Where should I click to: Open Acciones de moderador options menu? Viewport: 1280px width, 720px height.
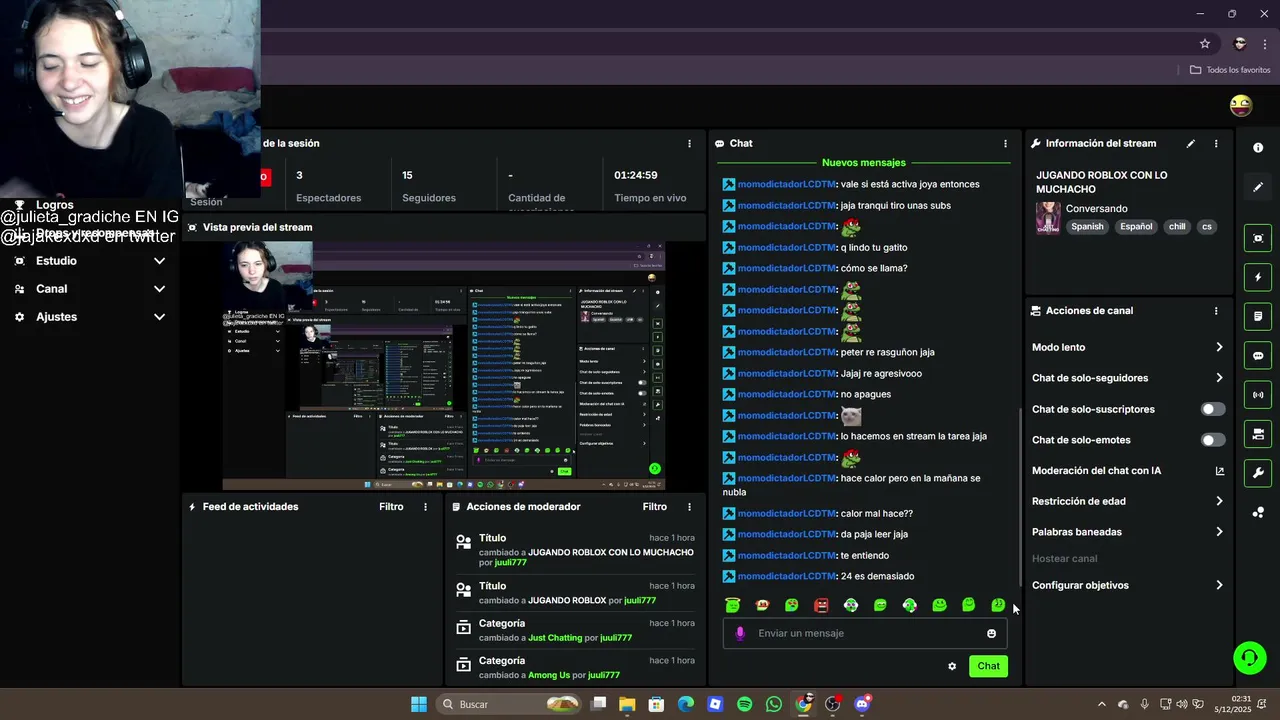pyautogui.click(x=689, y=507)
